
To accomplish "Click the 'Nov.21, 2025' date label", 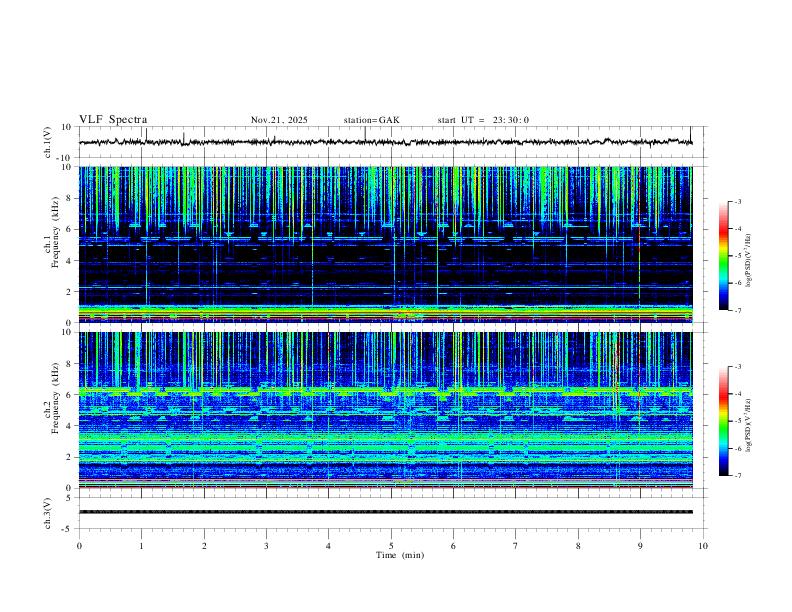I will [x=279, y=120].
